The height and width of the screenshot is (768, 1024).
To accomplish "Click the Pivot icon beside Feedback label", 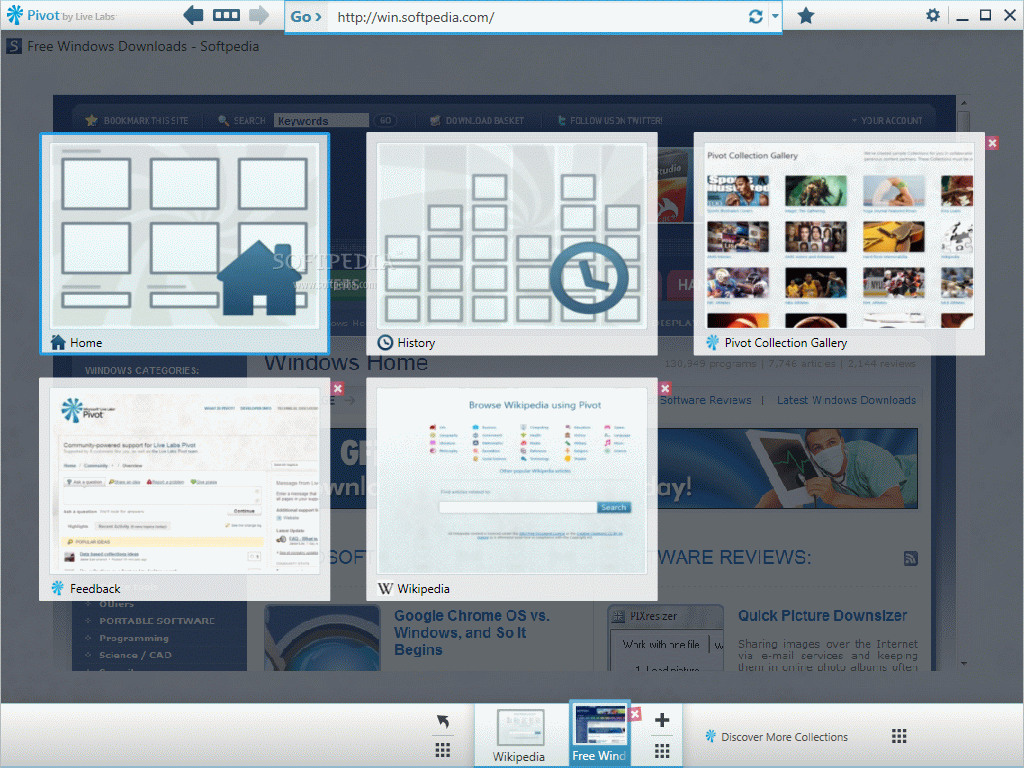I will (58, 588).
